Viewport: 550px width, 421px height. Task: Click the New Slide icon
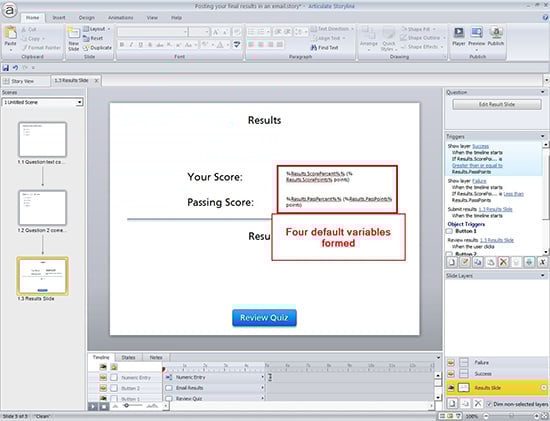(74, 33)
